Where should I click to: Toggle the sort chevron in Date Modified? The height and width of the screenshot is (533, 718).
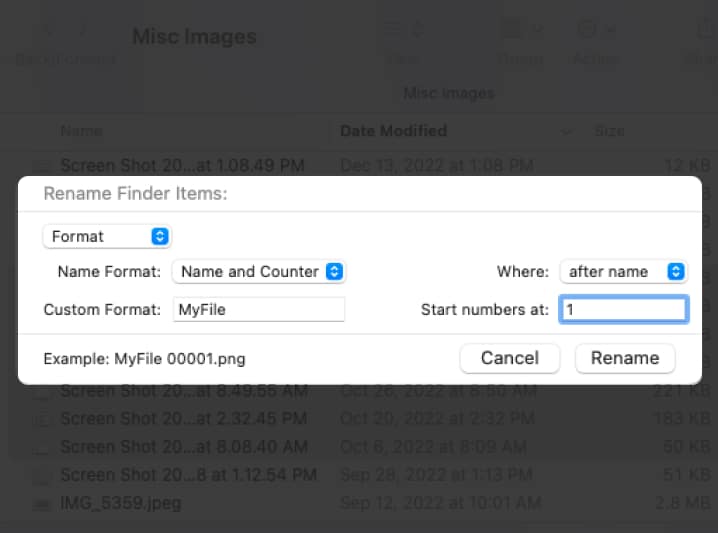(568, 131)
